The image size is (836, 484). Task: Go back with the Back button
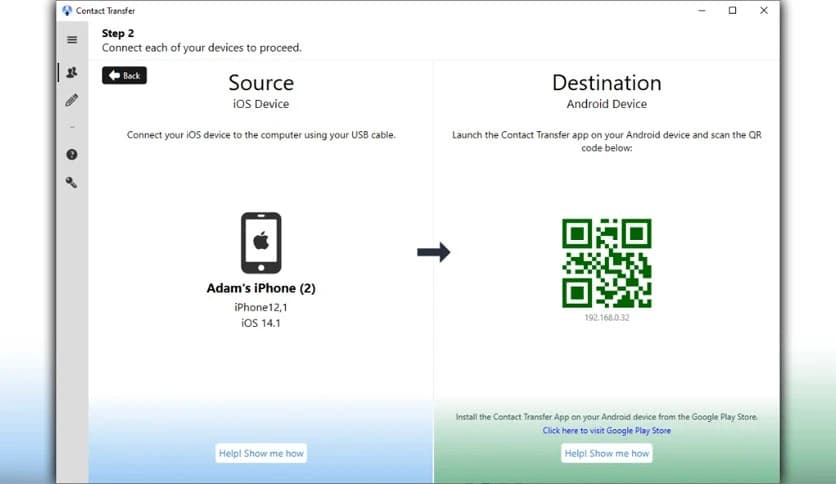[x=124, y=75]
